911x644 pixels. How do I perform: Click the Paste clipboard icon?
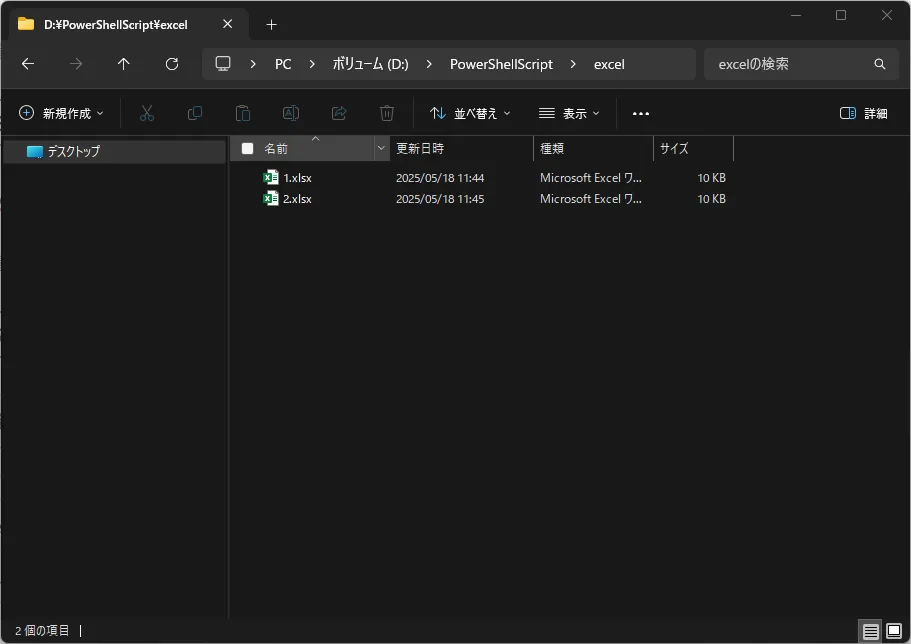tap(243, 113)
